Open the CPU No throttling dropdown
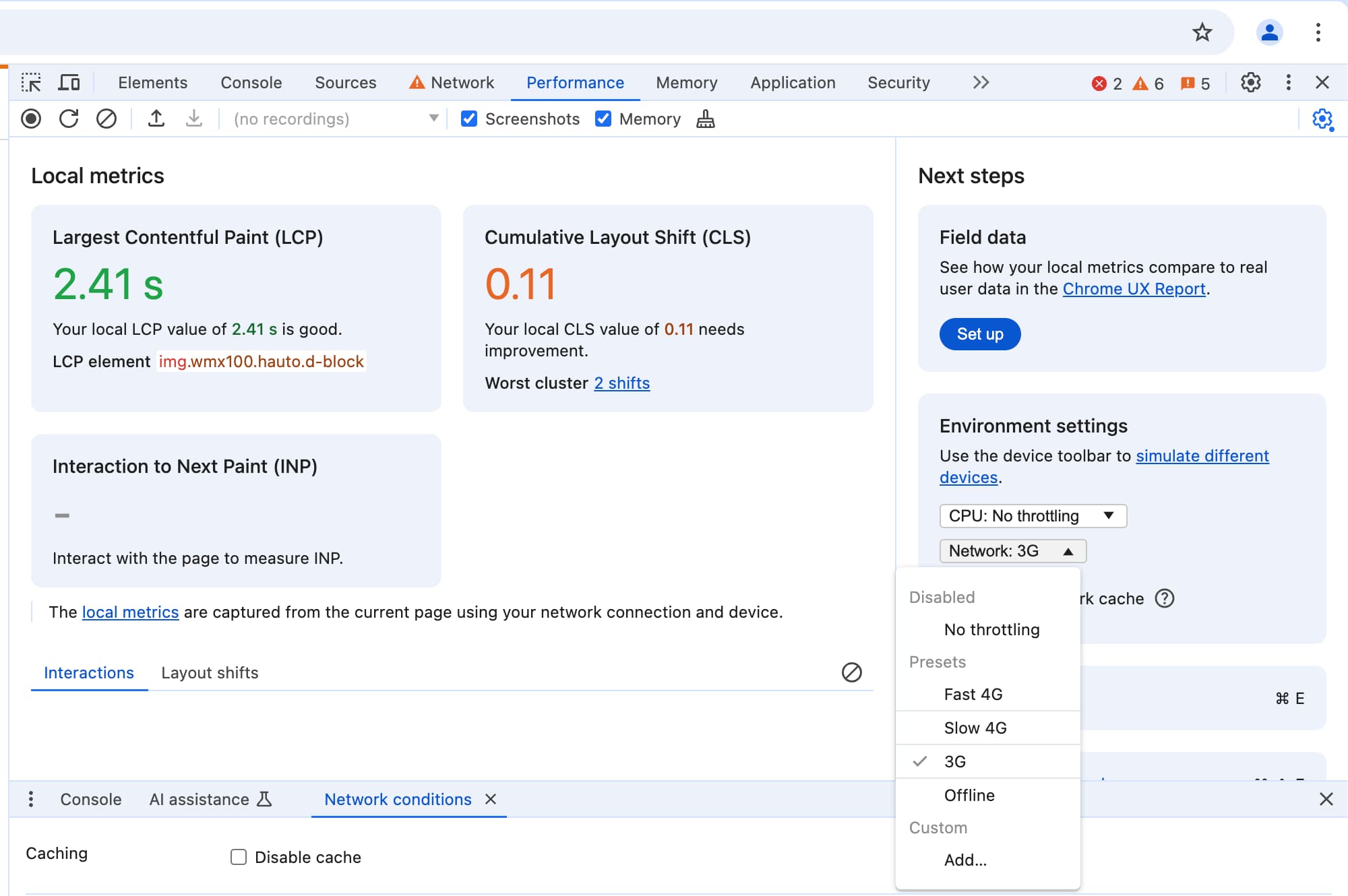The height and width of the screenshot is (896, 1348). (1033, 515)
